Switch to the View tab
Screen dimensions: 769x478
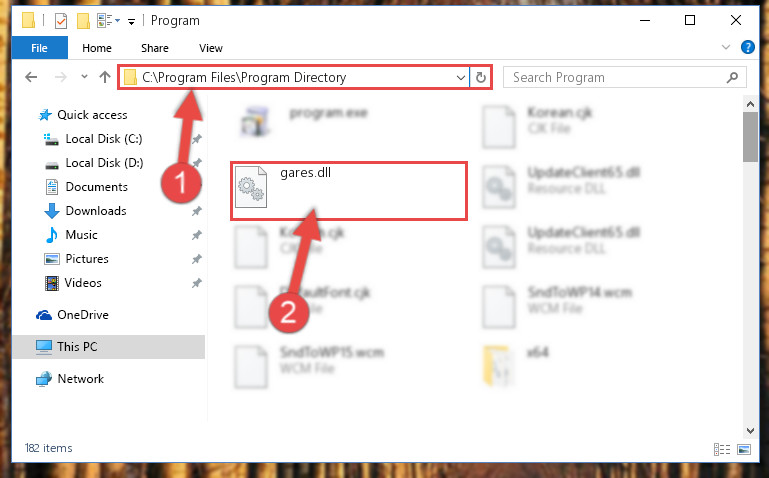(210, 48)
